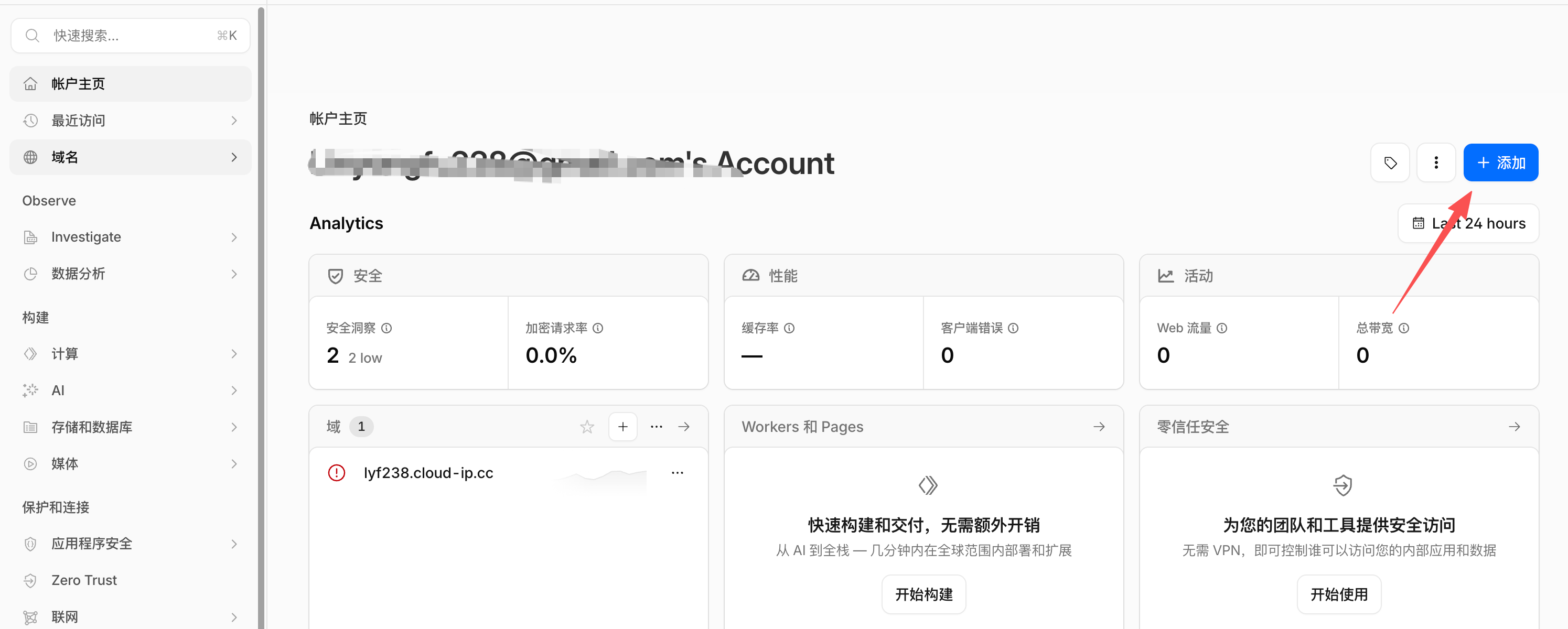
Task: Click the 开始构建 button
Action: (923, 594)
